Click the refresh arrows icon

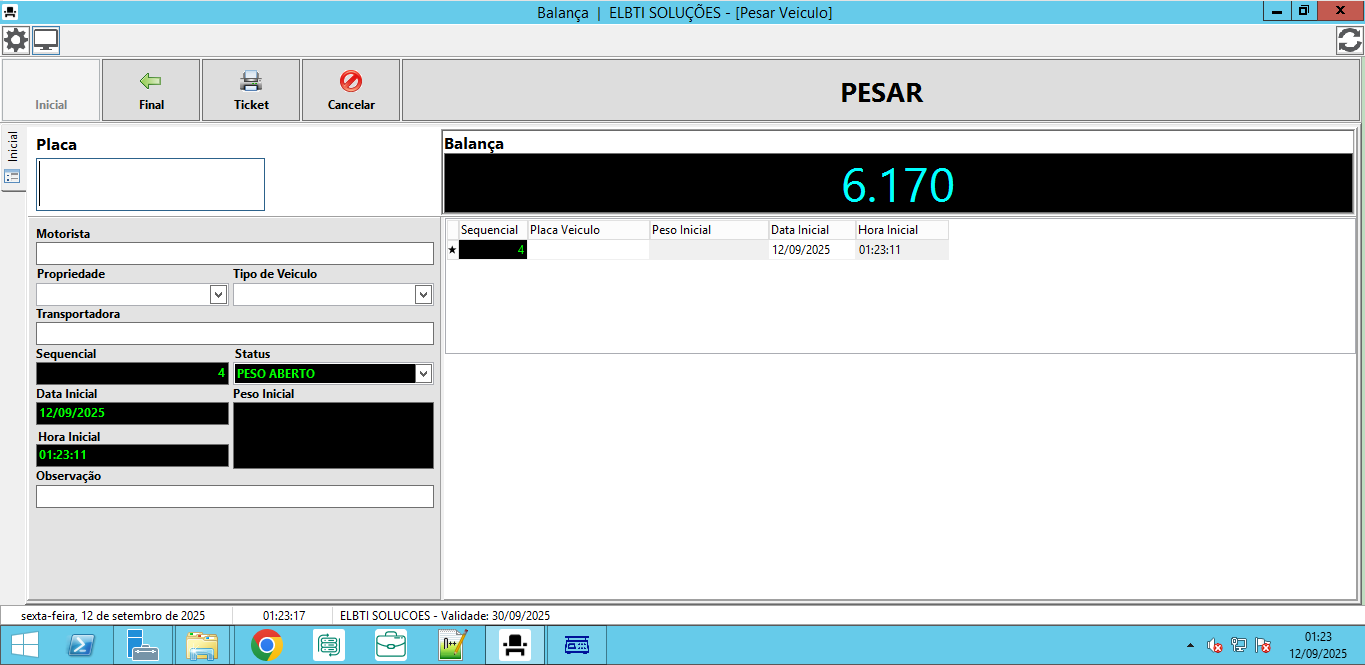tap(1349, 41)
